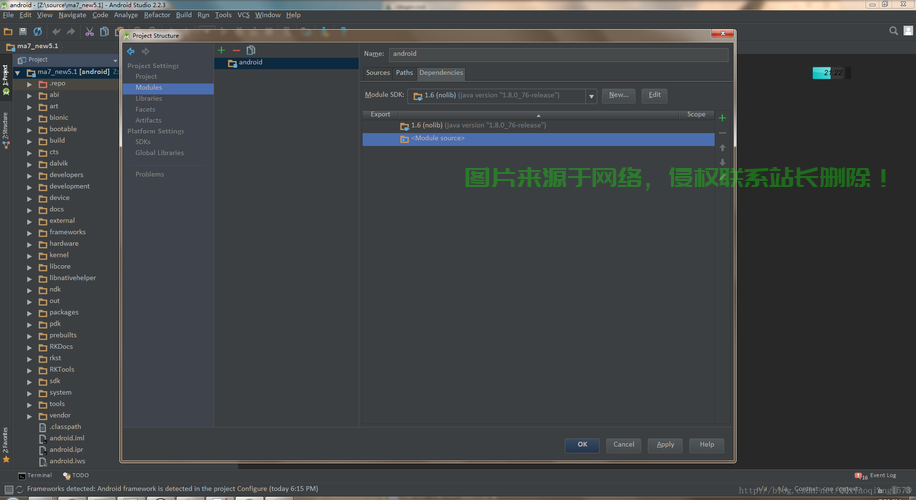The image size is (916, 500).
Task: Open the File menu
Action: (8, 15)
